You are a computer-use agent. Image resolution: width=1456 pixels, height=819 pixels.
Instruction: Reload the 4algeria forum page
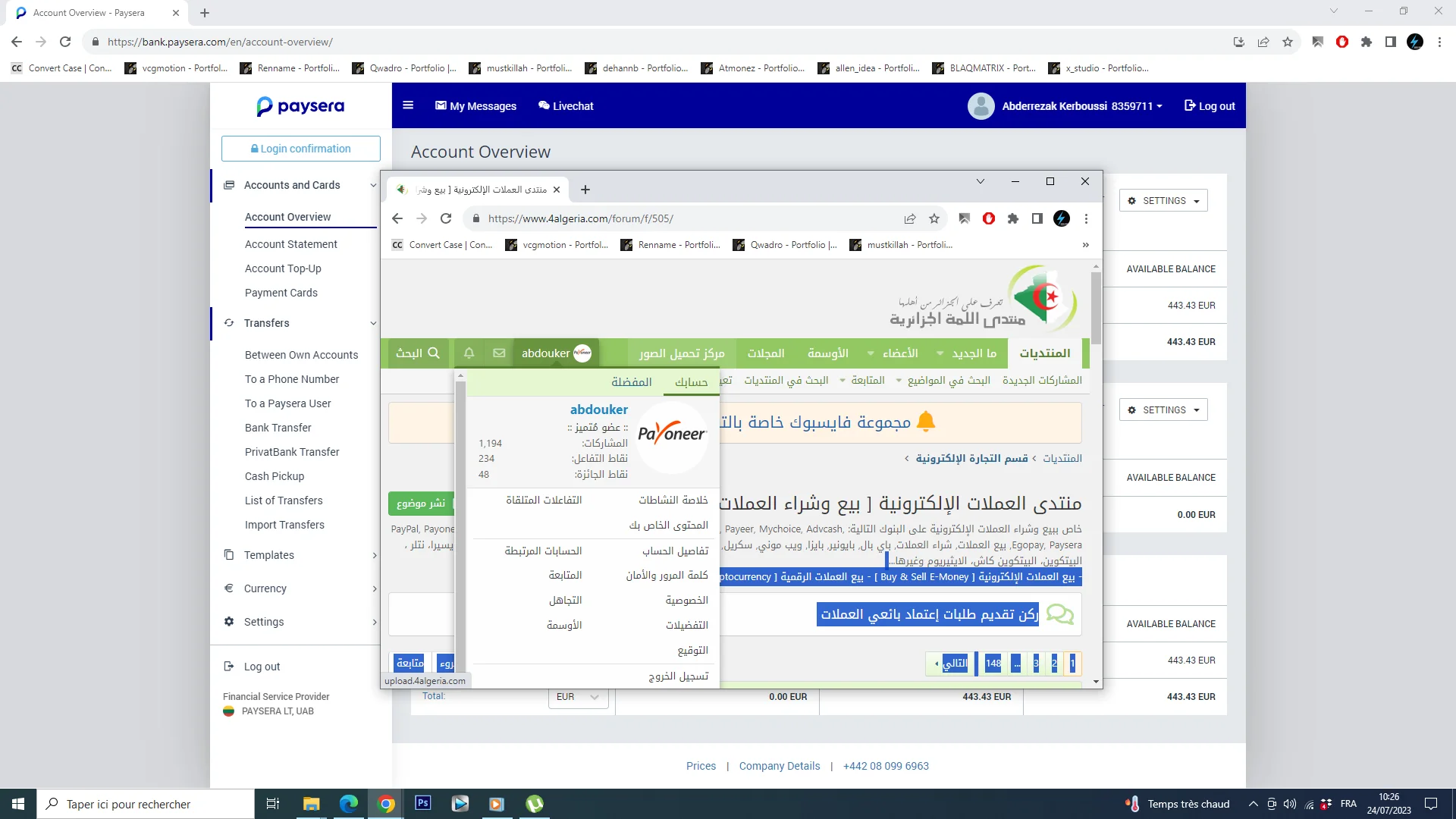(x=446, y=218)
